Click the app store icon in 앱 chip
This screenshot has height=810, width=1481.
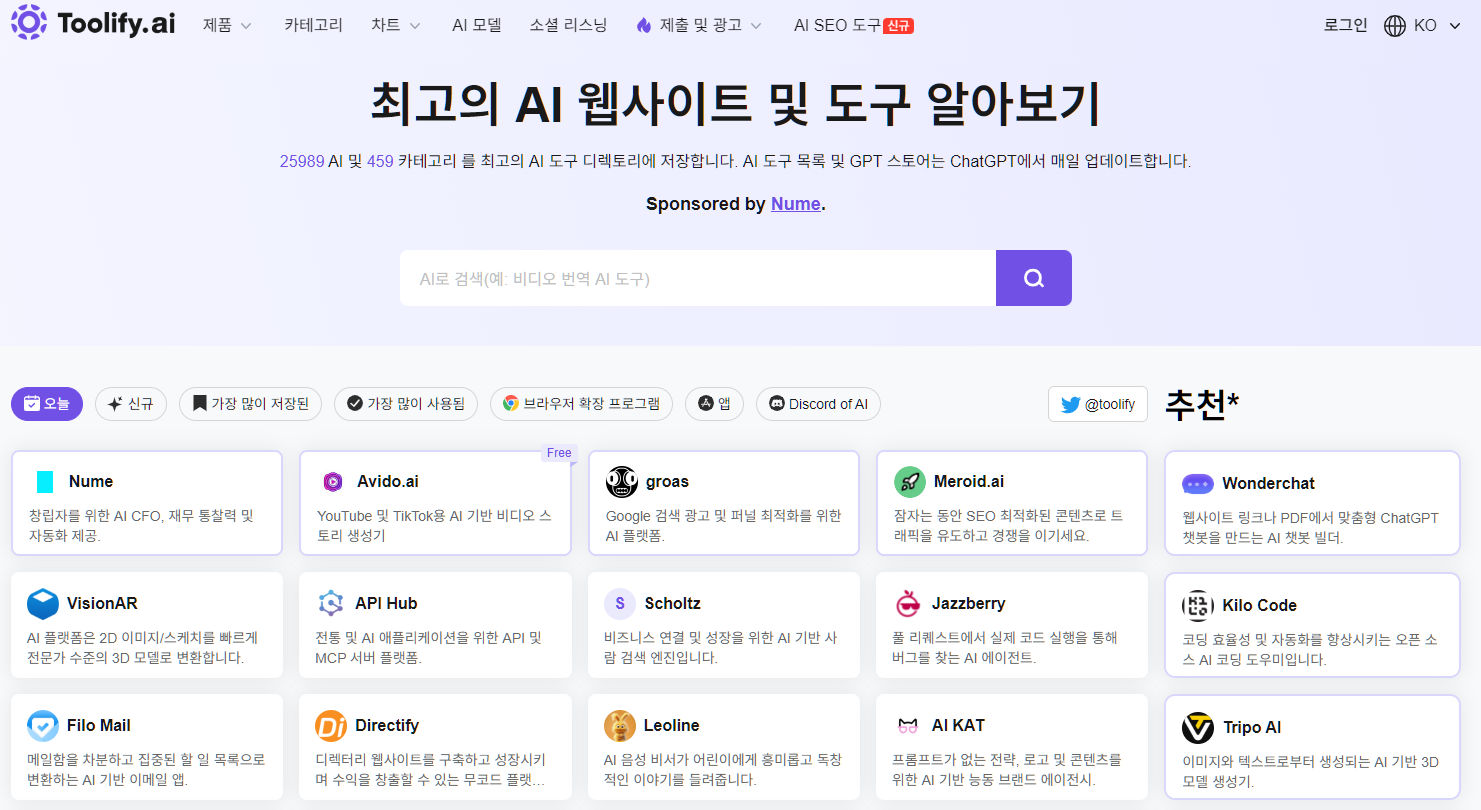point(706,404)
